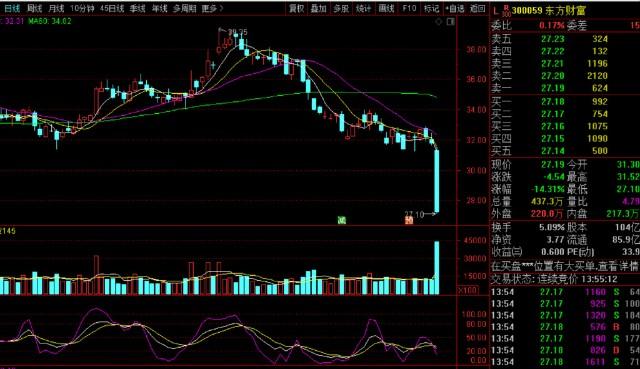
Task: Add stock with +自选 button
Action: [x=455, y=8]
